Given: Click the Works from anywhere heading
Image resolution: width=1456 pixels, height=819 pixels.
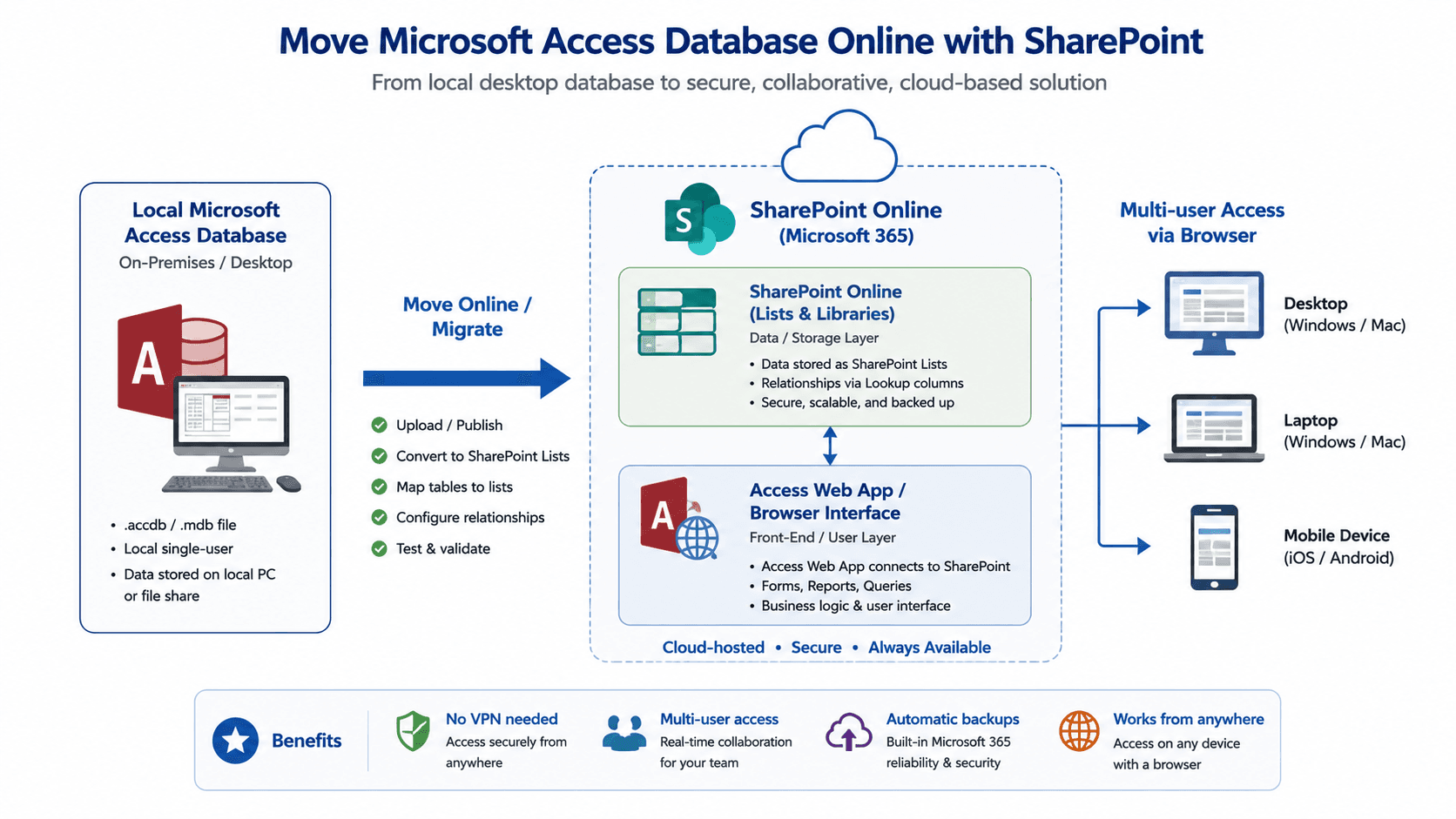Looking at the screenshot, I should point(1189,719).
